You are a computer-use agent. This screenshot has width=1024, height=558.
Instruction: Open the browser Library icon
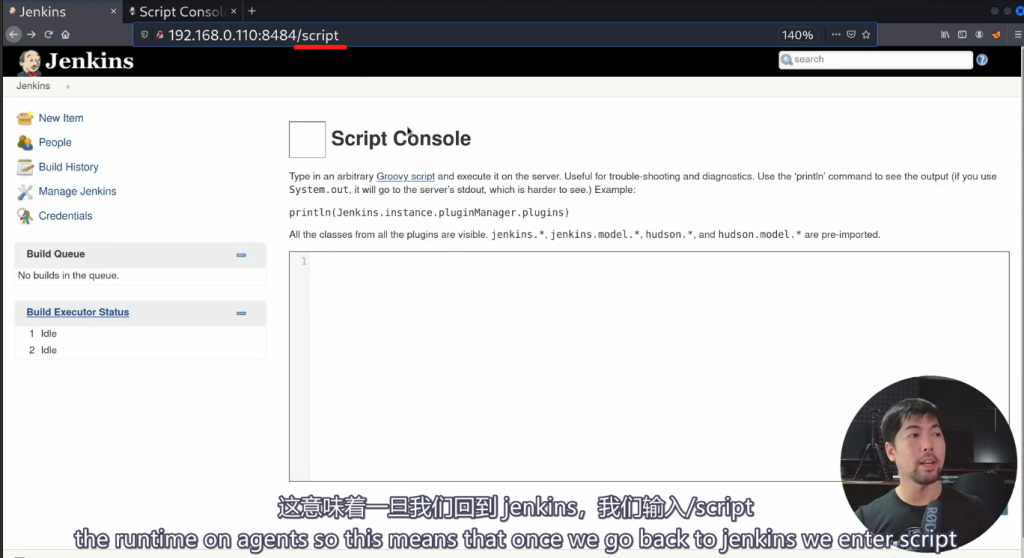(945, 35)
